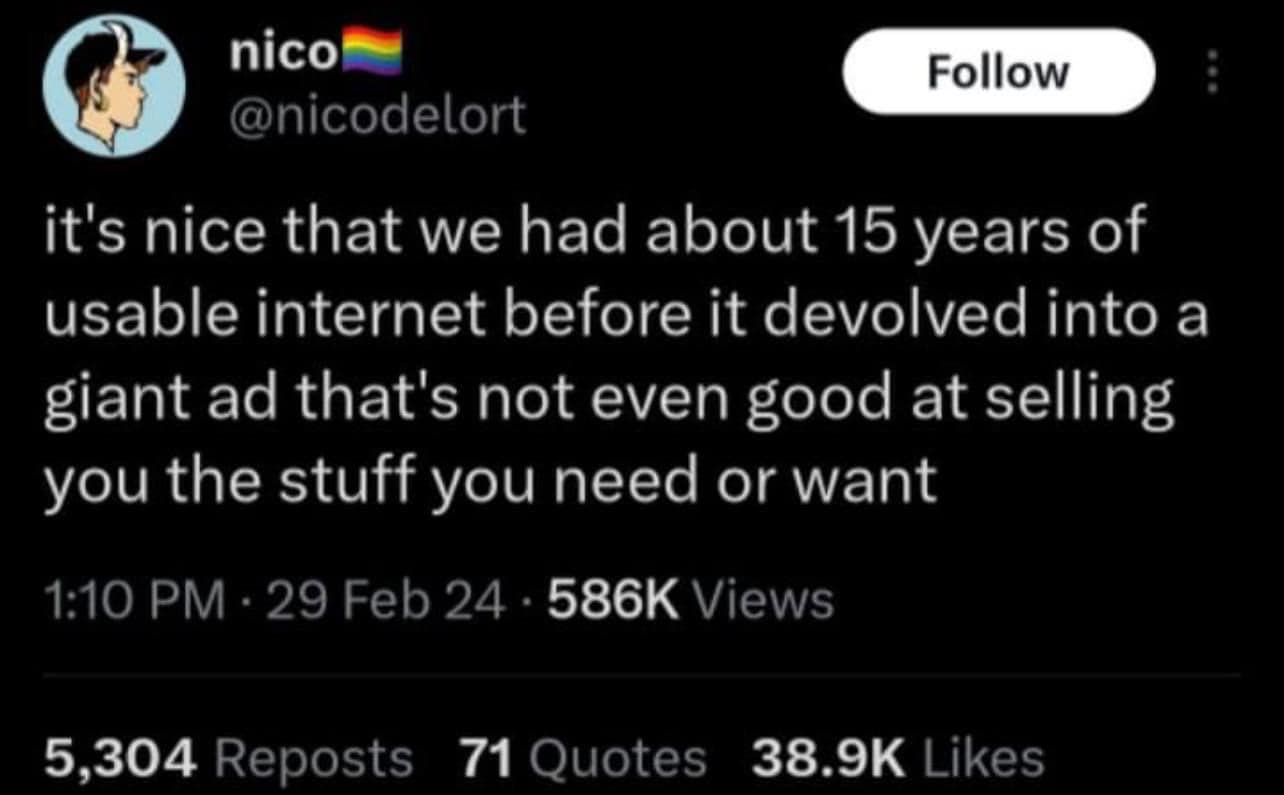
Task: Open the three-dot more options menu
Action: click(1212, 73)
